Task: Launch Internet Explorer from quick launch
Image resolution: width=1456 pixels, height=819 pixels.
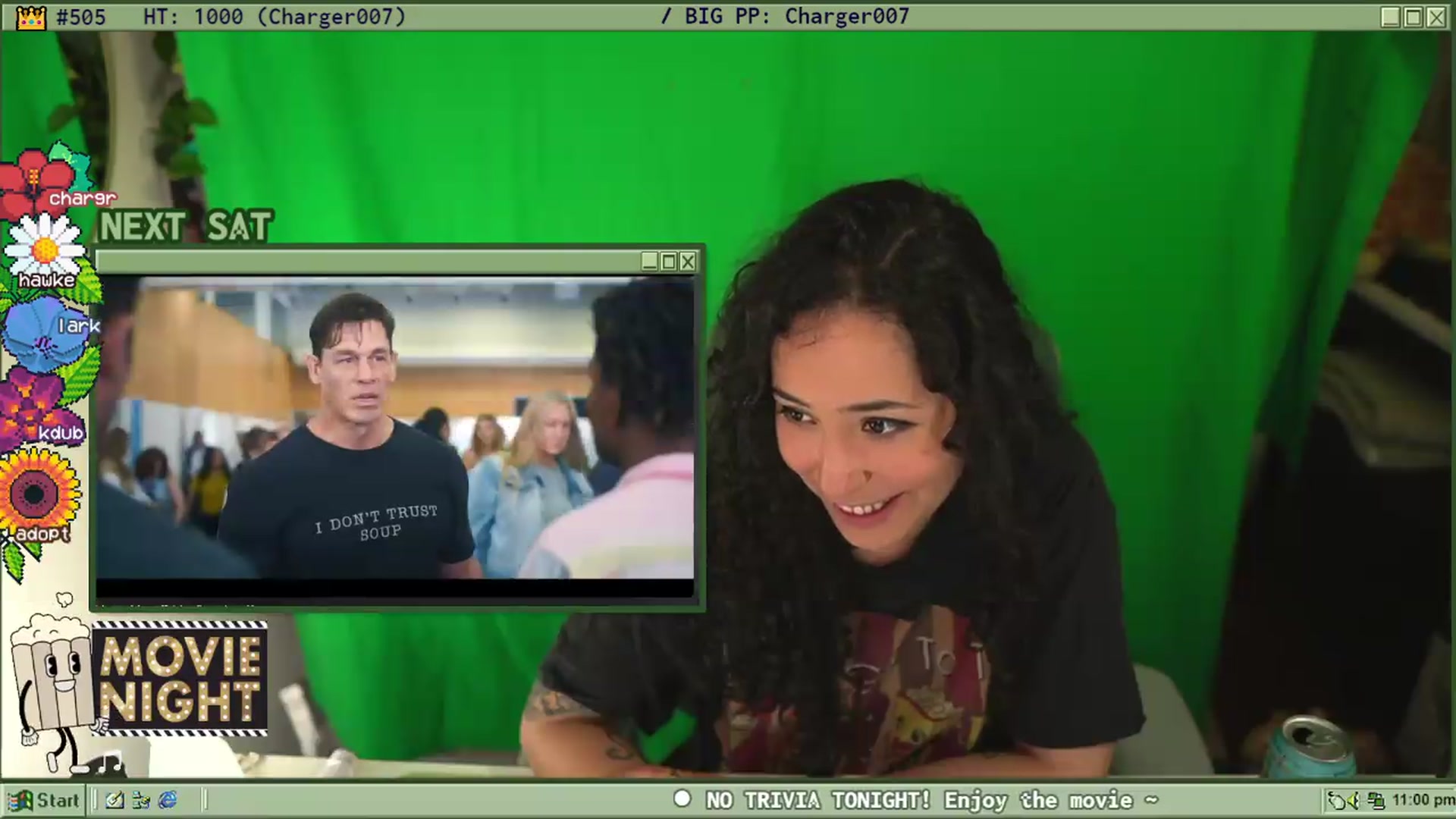Action: pos(168,800)
